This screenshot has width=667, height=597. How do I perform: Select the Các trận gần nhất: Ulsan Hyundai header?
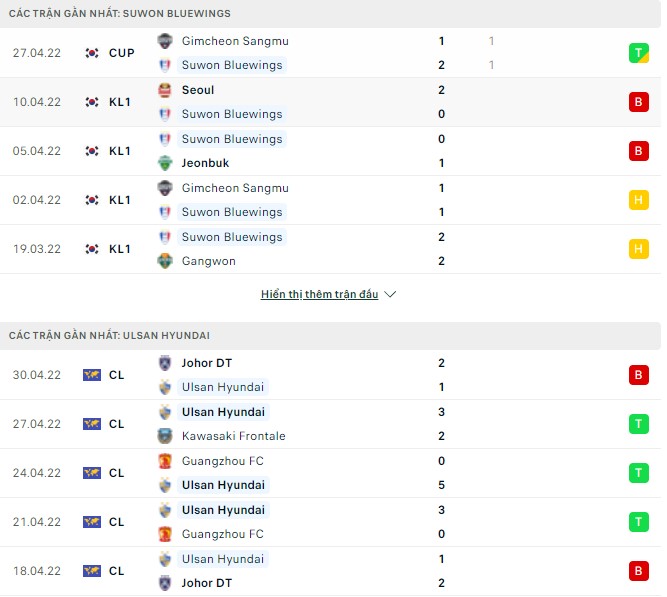point(109,336)
